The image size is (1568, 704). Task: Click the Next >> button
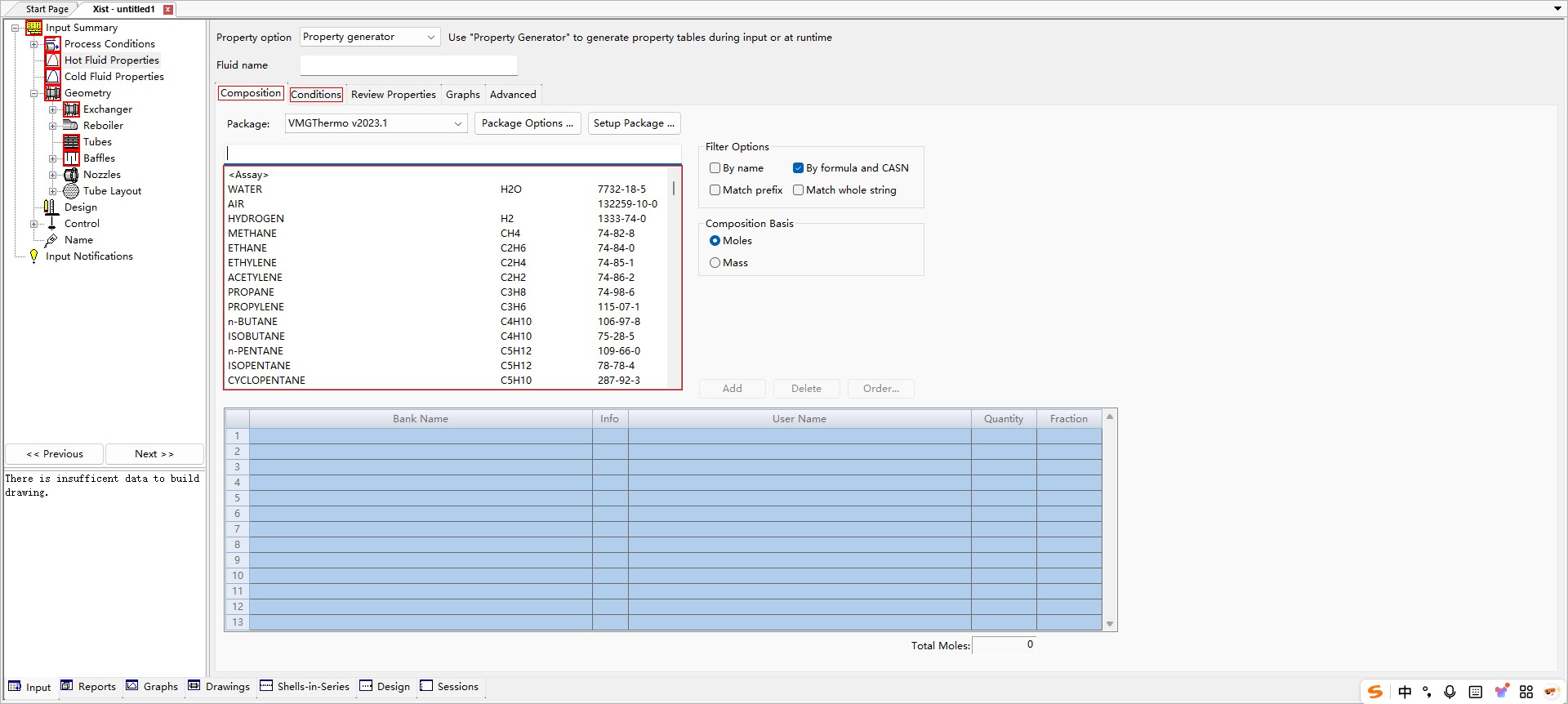pyautogui.click(x=154, y=454)
